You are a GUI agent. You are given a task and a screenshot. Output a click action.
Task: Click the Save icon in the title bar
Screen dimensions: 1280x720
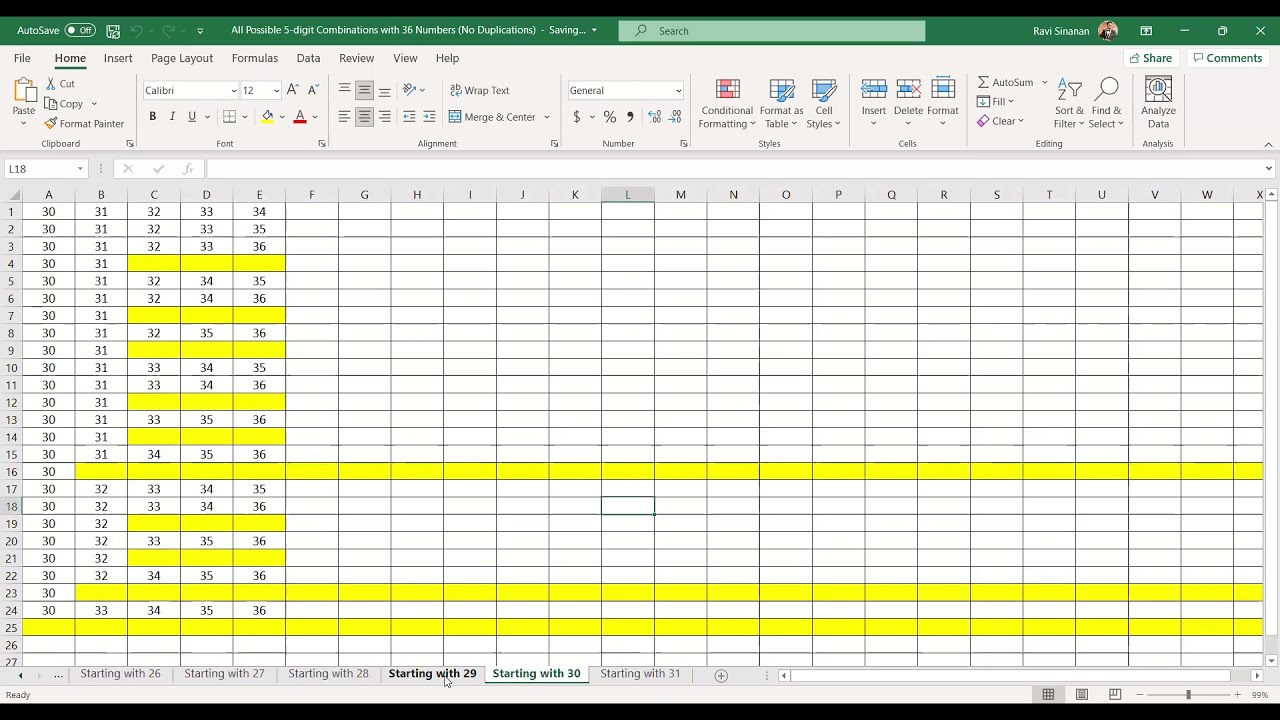click(113, 31)
